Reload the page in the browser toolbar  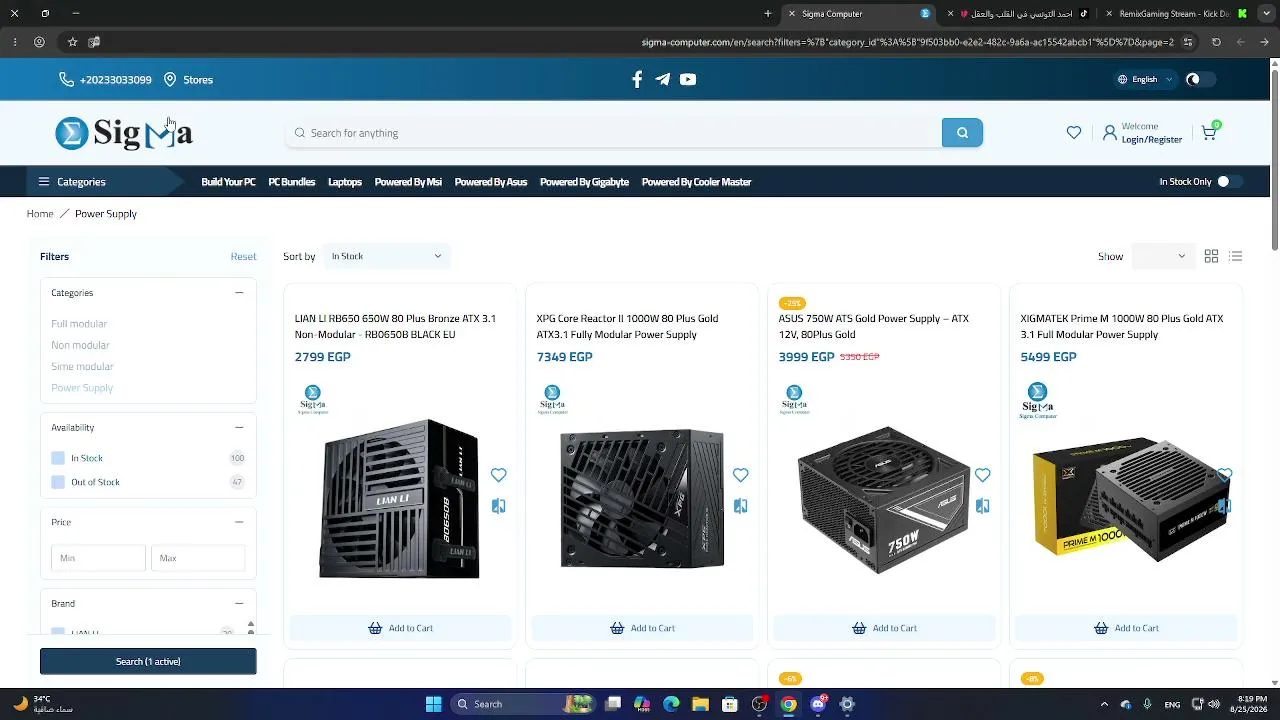pyautogui.click(x=1216, y=42)
